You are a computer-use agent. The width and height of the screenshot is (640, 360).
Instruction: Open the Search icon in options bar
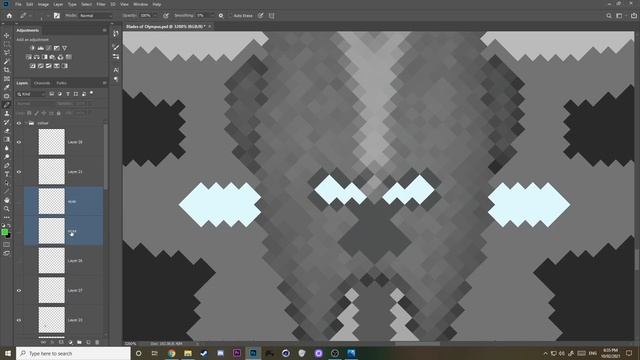[609, 16]
